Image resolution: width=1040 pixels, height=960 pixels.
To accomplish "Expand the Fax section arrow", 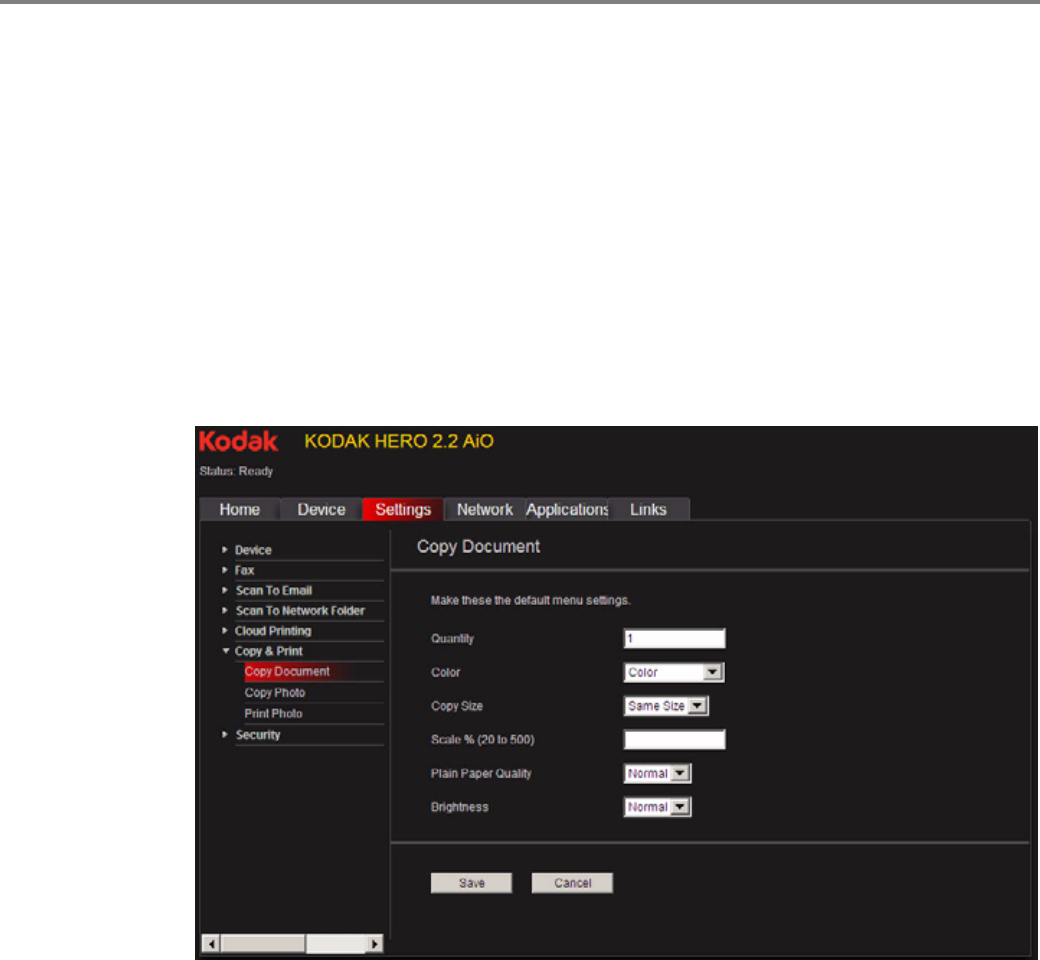I will pos(225,570).
